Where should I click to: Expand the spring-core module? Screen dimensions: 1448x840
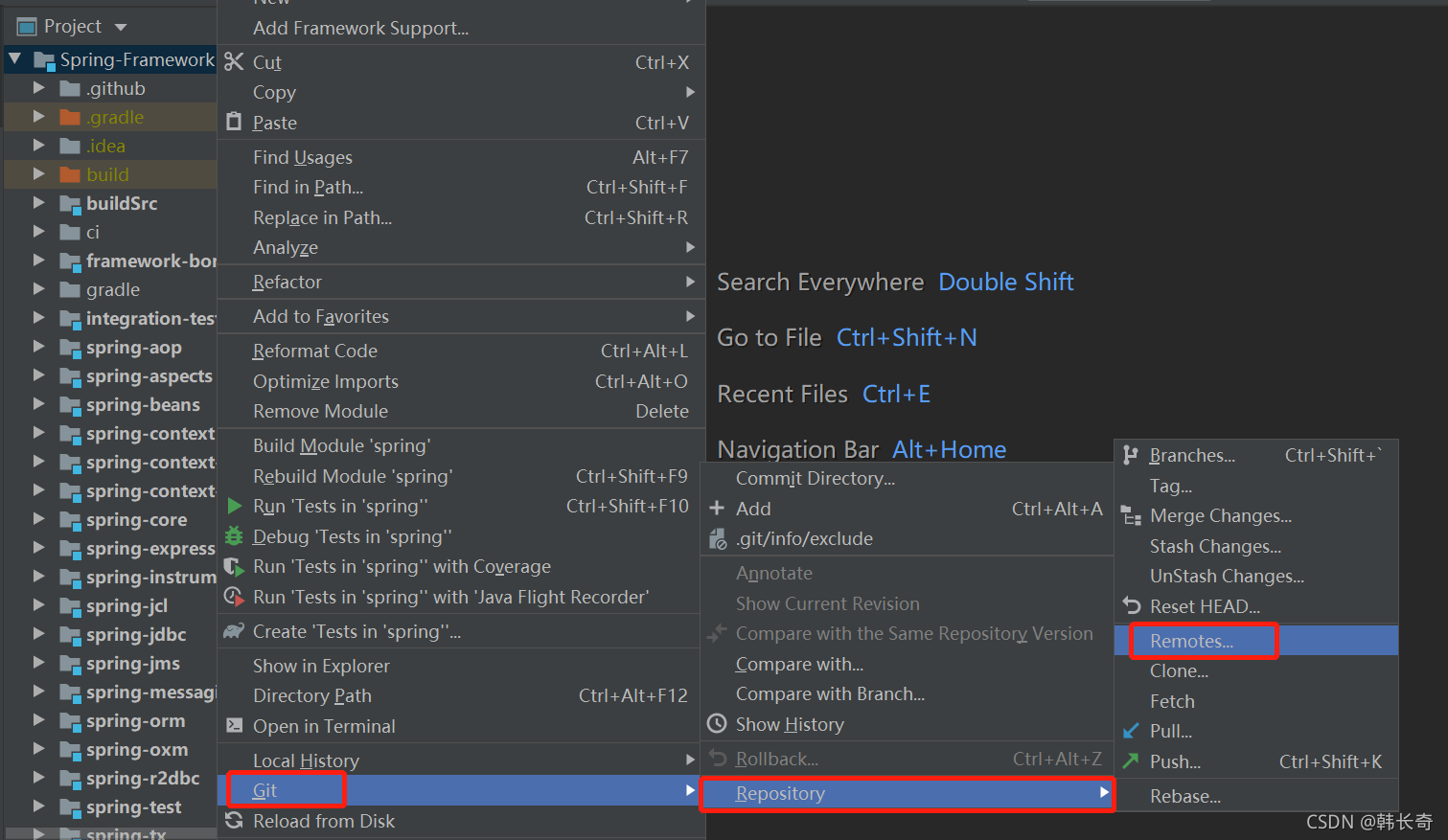(39, 519)
